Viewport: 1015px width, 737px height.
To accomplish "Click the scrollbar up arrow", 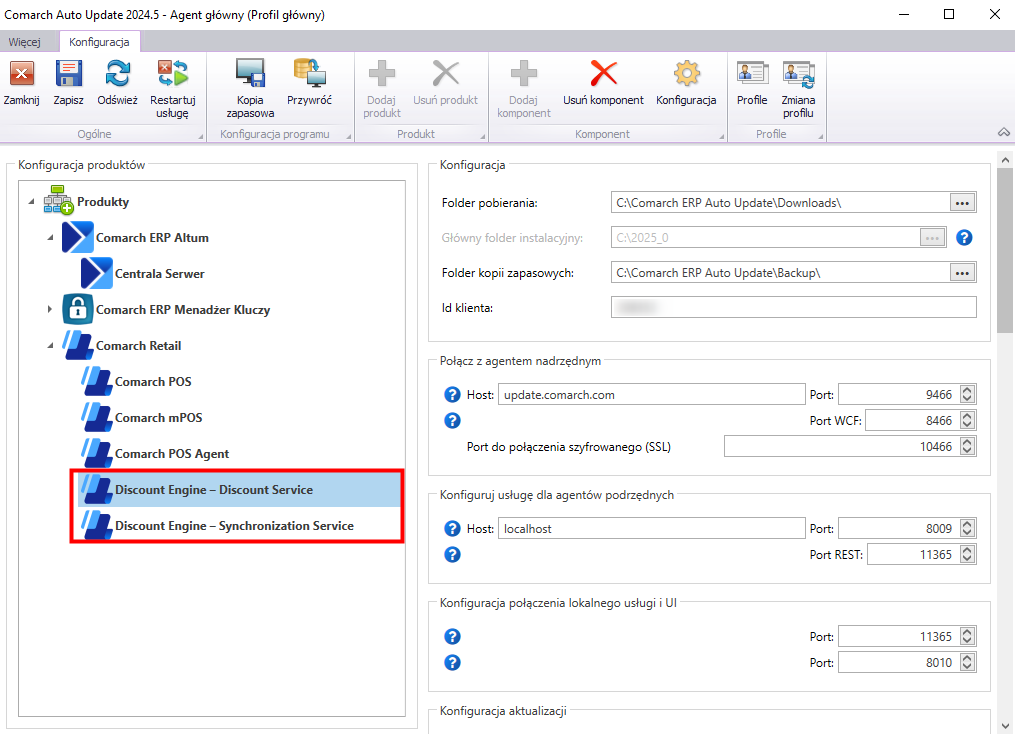I will (x=1005, y=159).
